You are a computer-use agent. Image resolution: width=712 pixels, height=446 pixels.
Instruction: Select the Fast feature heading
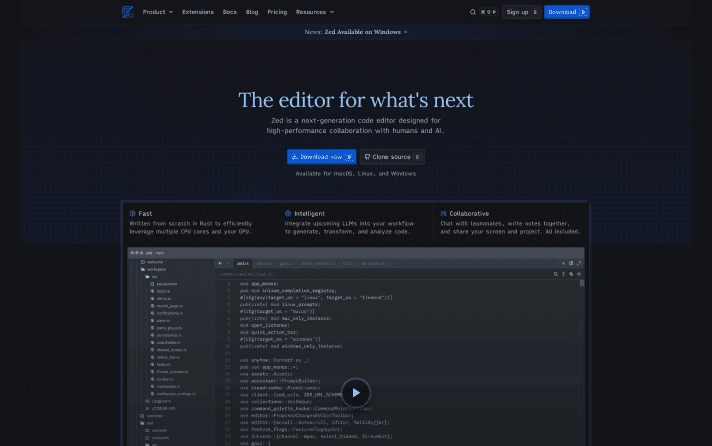pyautogui.click(x=145, y=213)
